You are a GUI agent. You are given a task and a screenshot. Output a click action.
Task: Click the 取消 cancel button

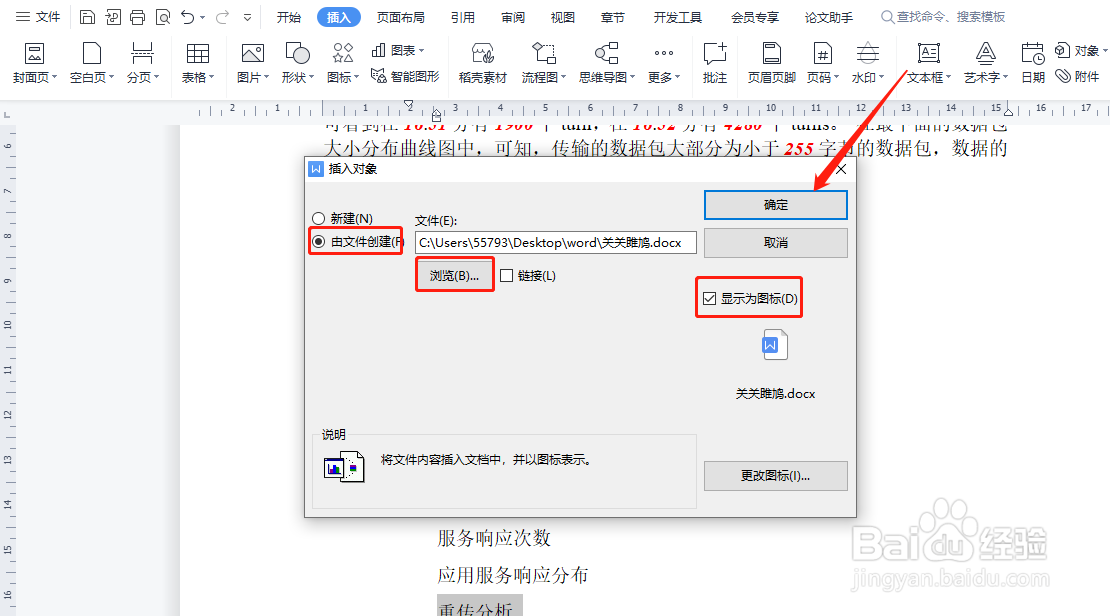[776, 242]
